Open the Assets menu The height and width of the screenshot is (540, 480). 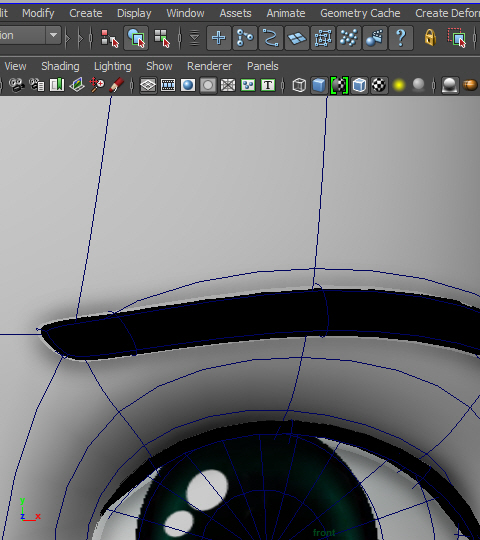tap(236, 13)
